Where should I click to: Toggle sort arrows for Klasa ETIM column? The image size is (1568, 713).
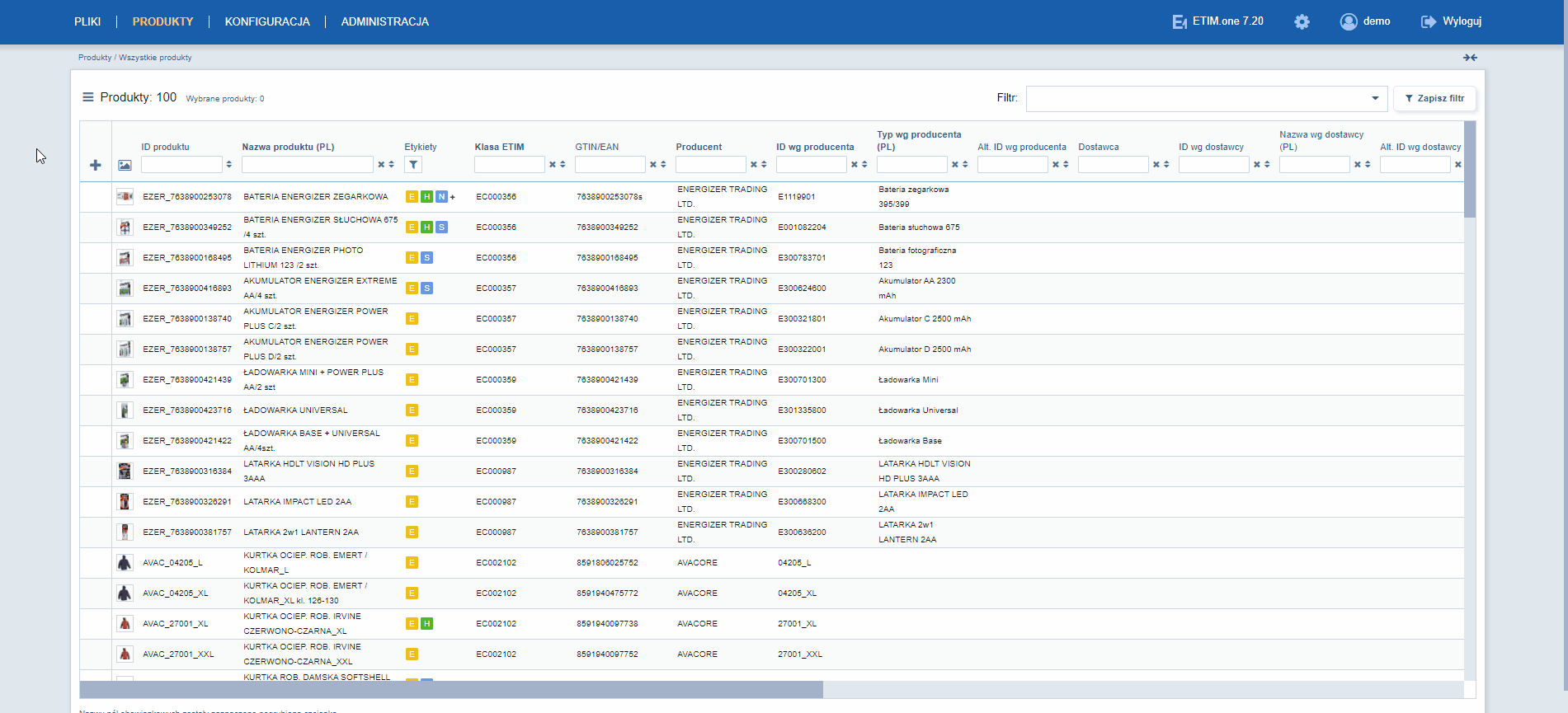563,165
